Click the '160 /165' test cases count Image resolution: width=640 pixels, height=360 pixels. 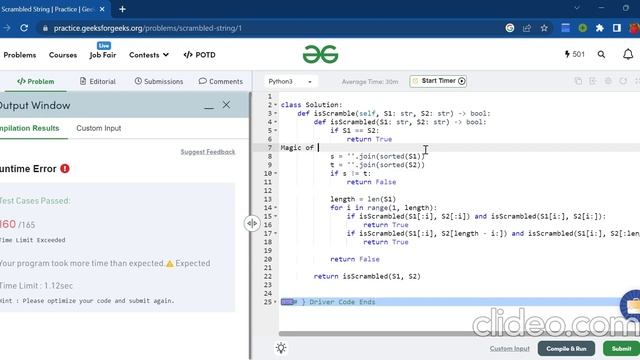point(18,224)
